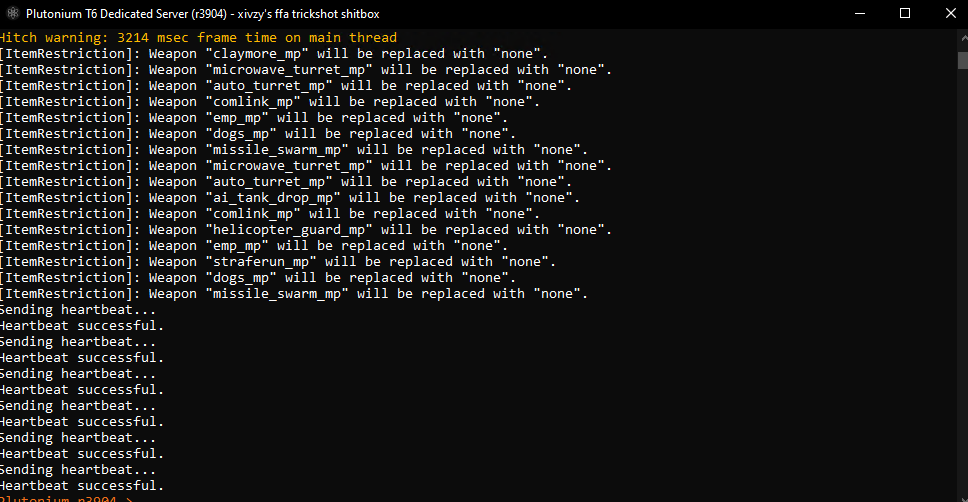Click the first Heartbeat successful line
The width and height of the screenshot is (968, 502).
pos(82,326)
